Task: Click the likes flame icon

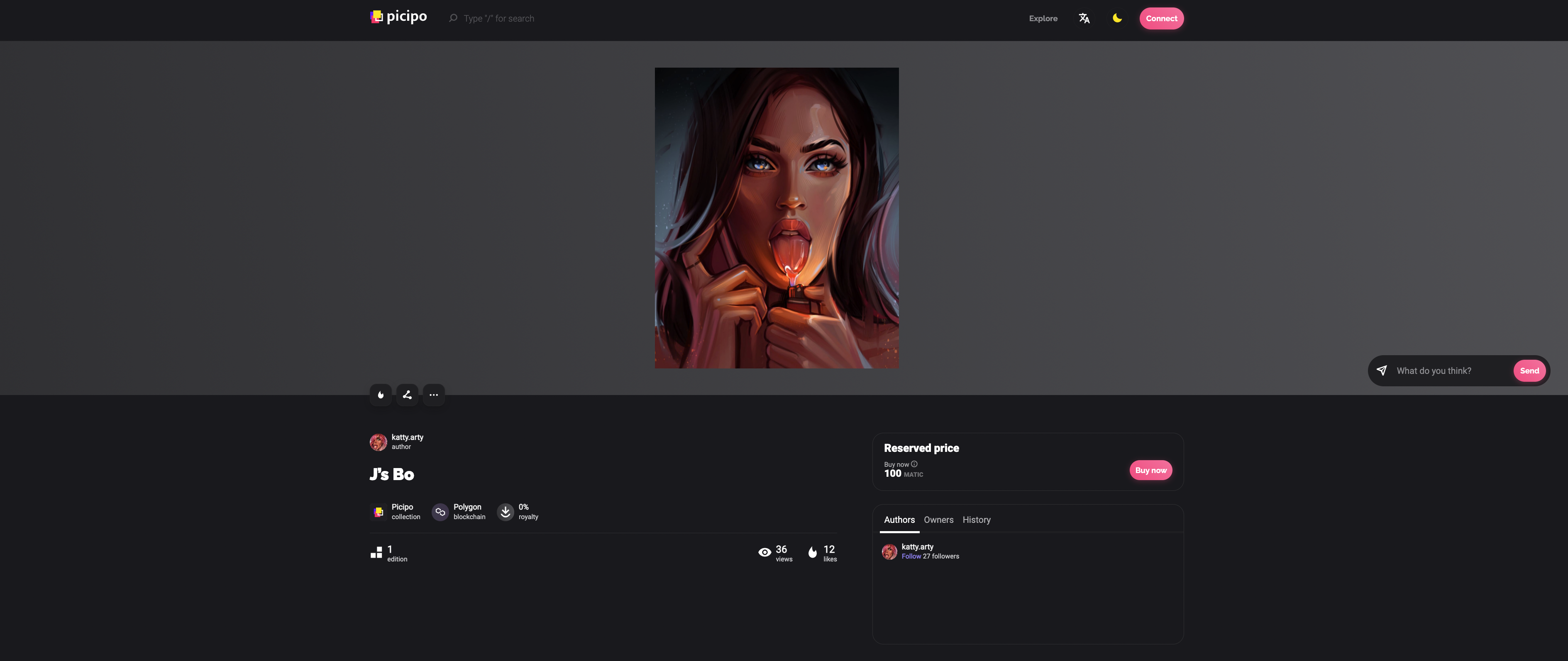Action: tap(812, 553)
